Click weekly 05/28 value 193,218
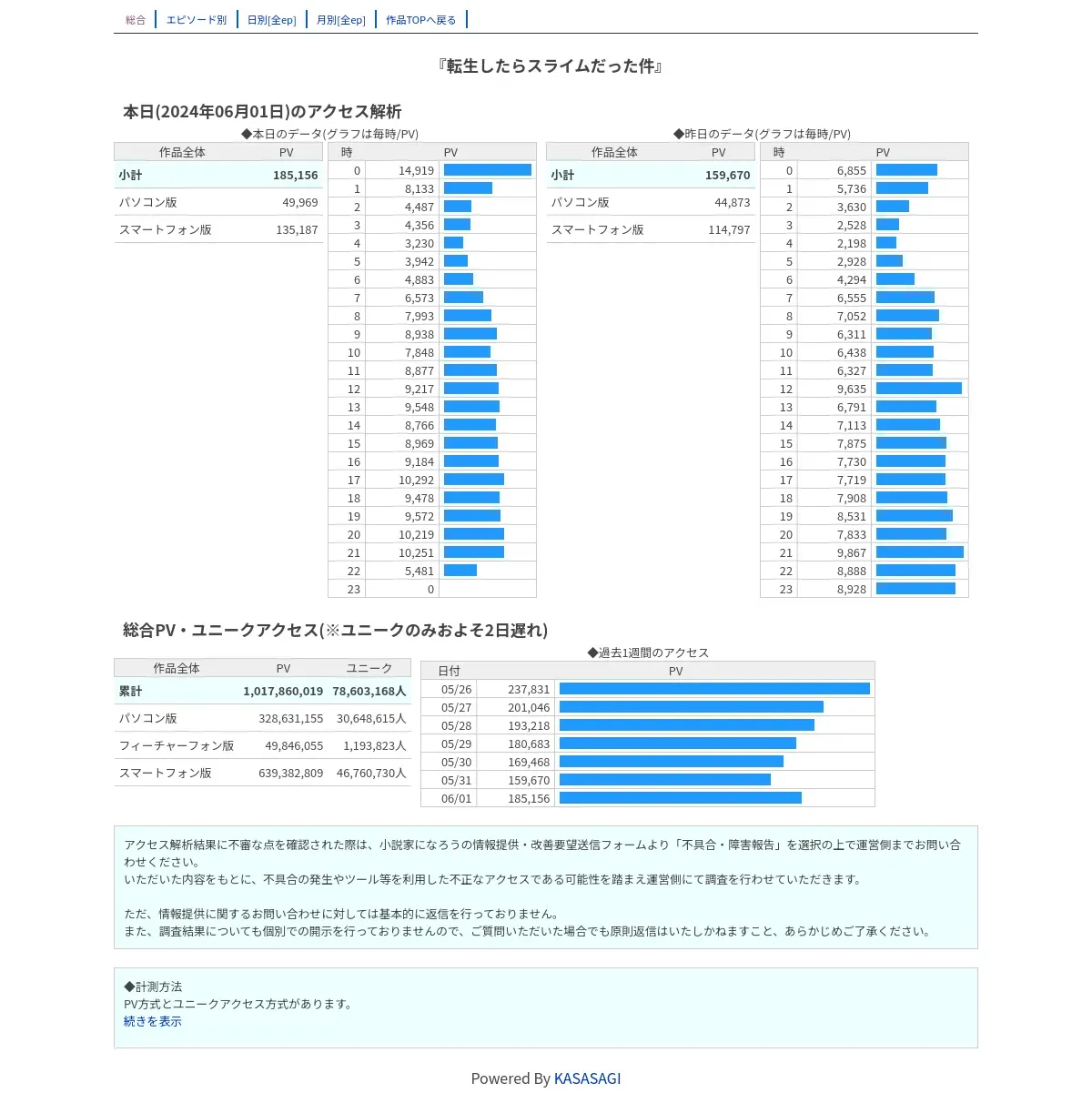This screenshot has height=1093, width=1092. [529, 725]
